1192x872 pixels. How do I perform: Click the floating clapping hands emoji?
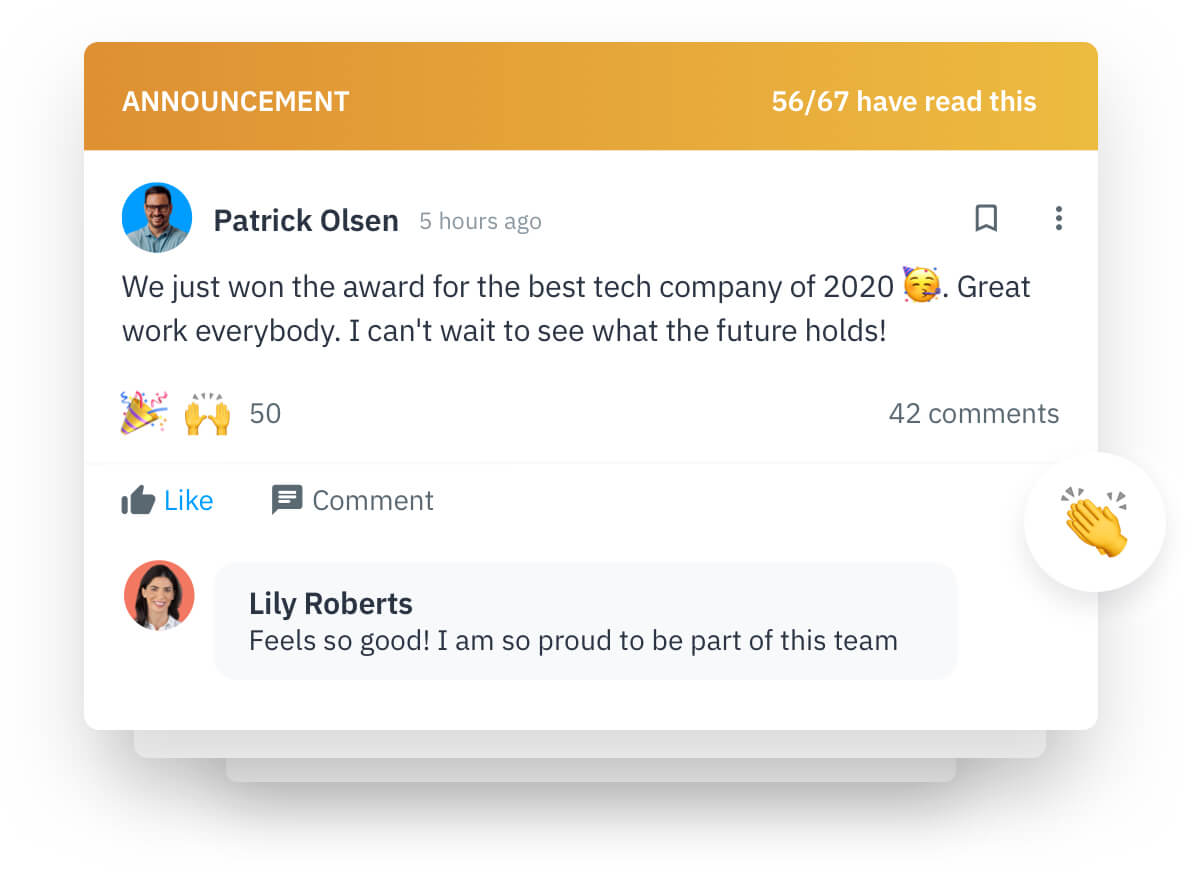click(1095, 522)
